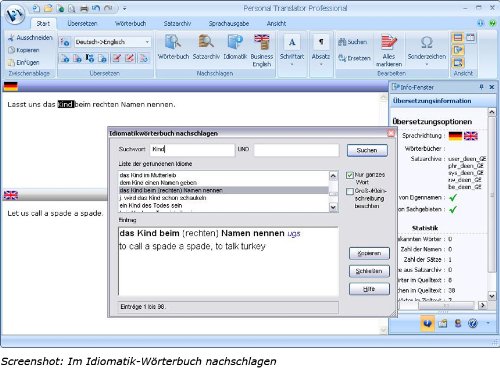Click Kopieren in the Zwischenablage group
Image resolution: width=500 pixels, height=376 pixels.
coord(24,50)
